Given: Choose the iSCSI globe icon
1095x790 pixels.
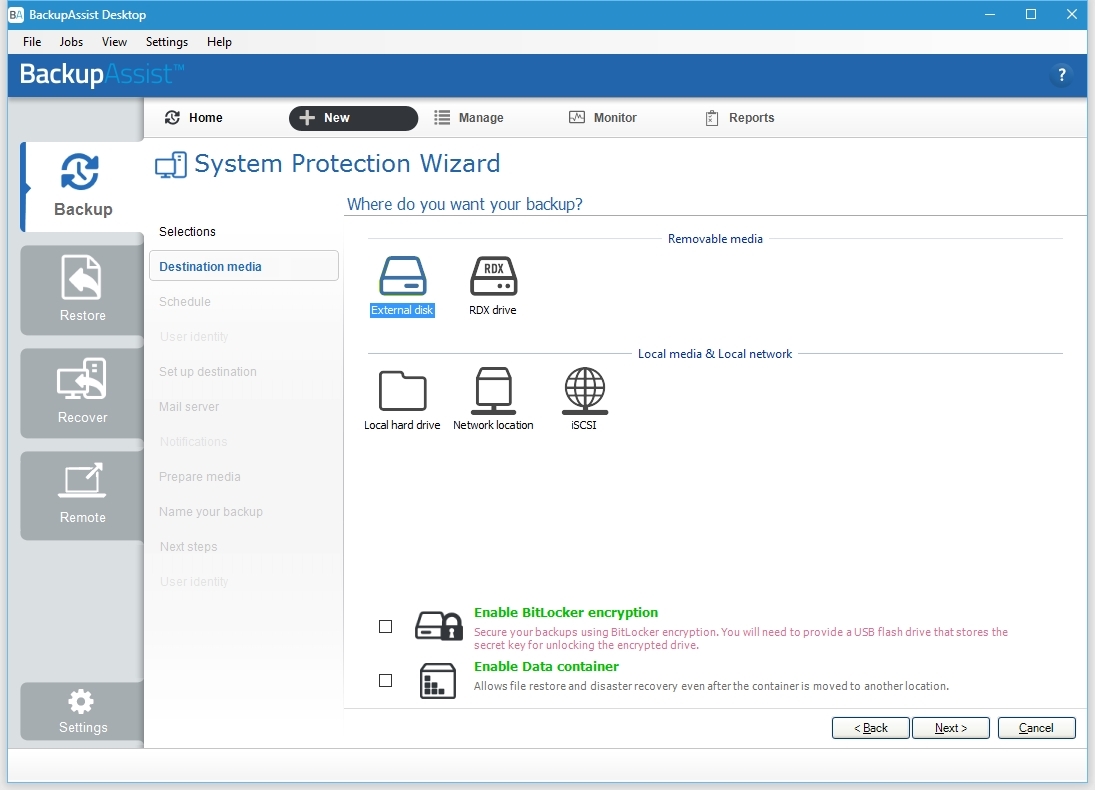Looking at the screenshot, I should click(584, 391).
